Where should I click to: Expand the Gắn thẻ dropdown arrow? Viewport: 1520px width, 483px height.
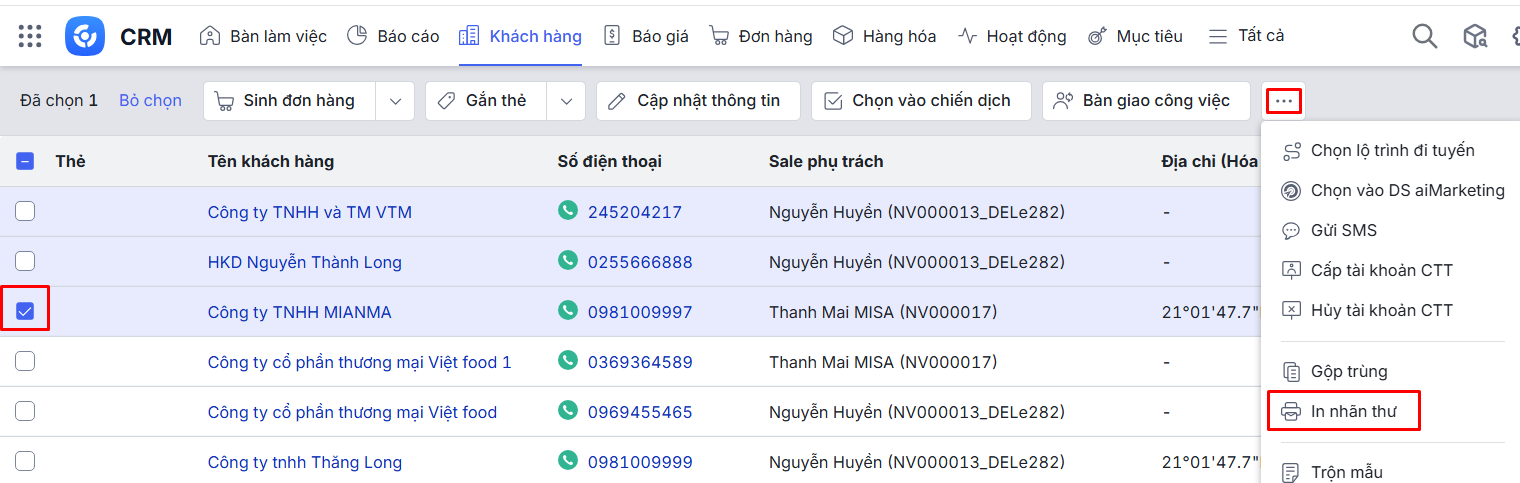coord(566,101)
